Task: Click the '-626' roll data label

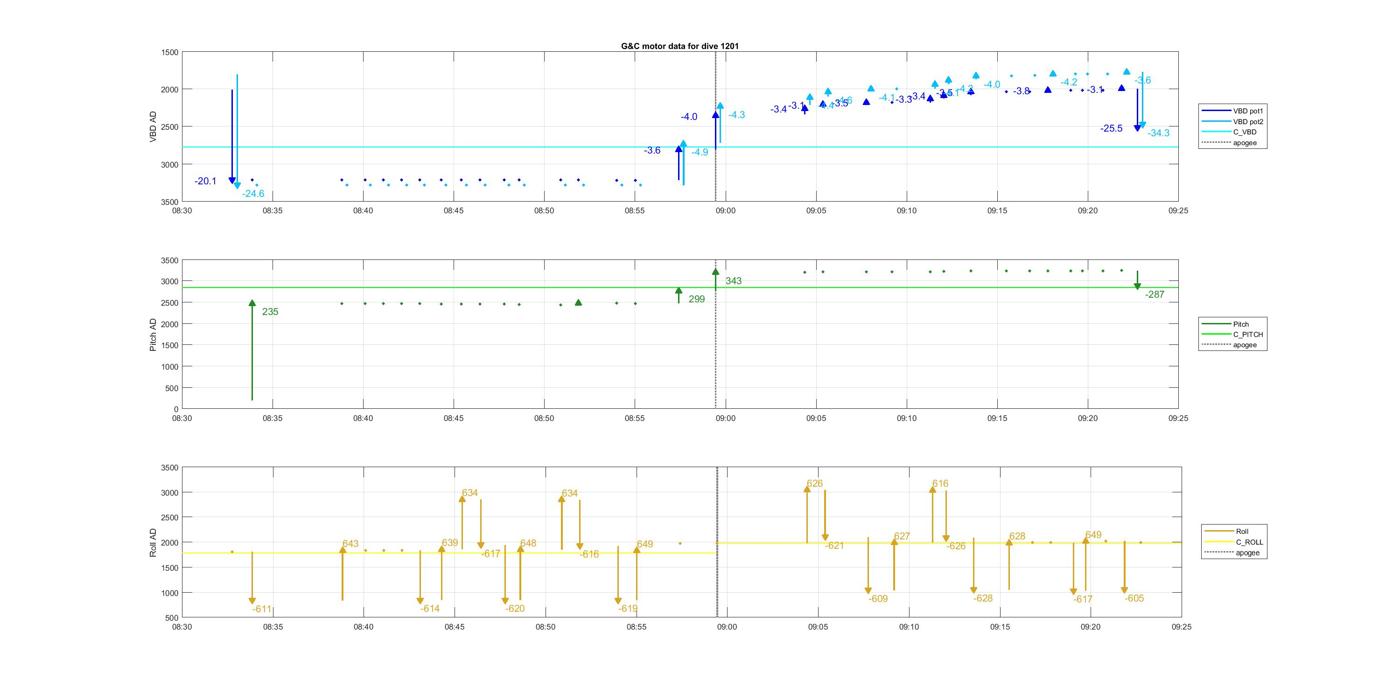Action: [956, 546]
